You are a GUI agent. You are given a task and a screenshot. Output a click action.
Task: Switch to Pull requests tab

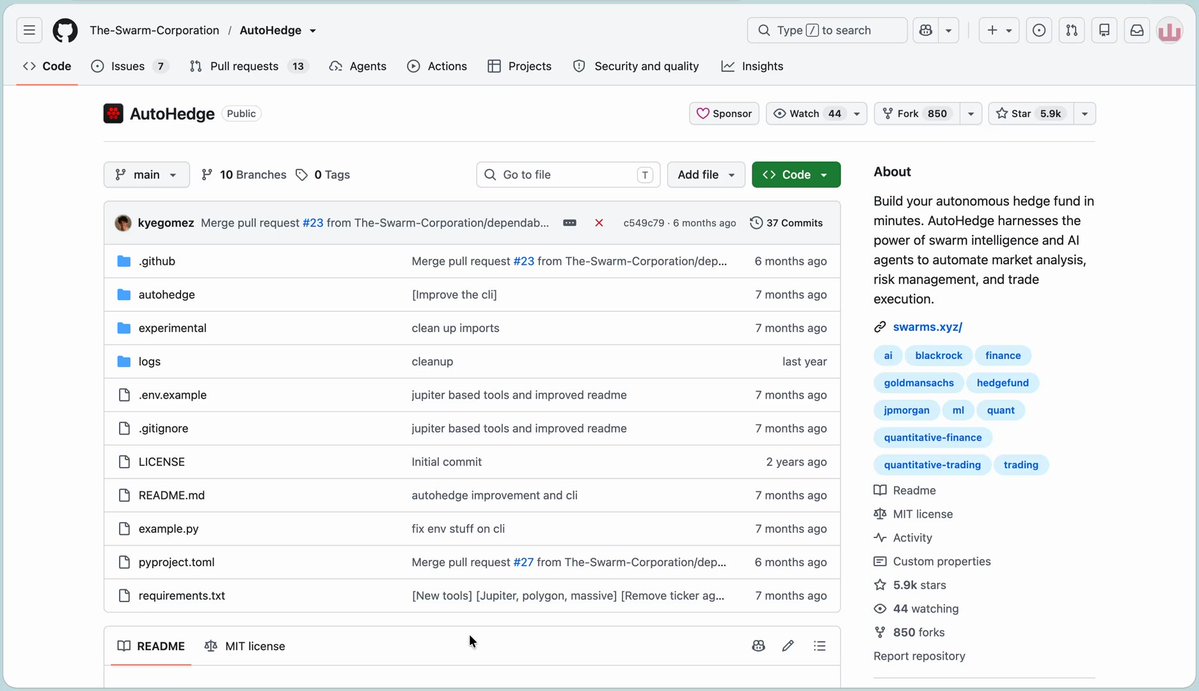[248, 67]
